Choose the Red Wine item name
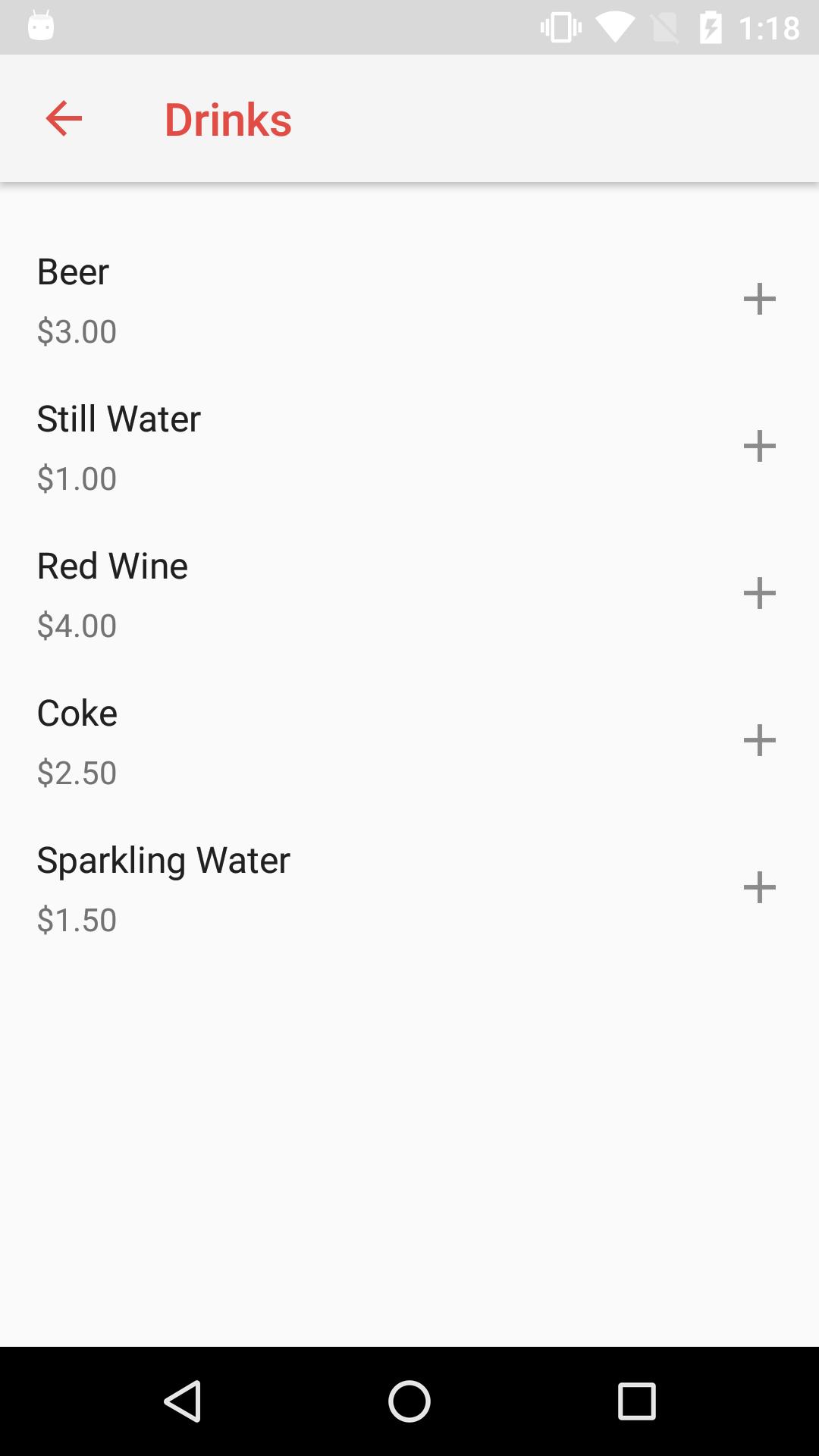Screen dimensions: 819x1456 coord(112,566)
